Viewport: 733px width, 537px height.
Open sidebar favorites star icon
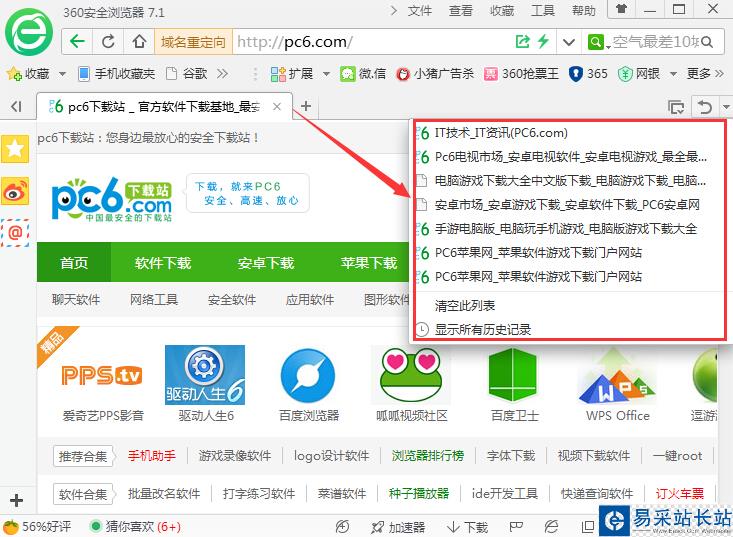(x=15, y=149)
